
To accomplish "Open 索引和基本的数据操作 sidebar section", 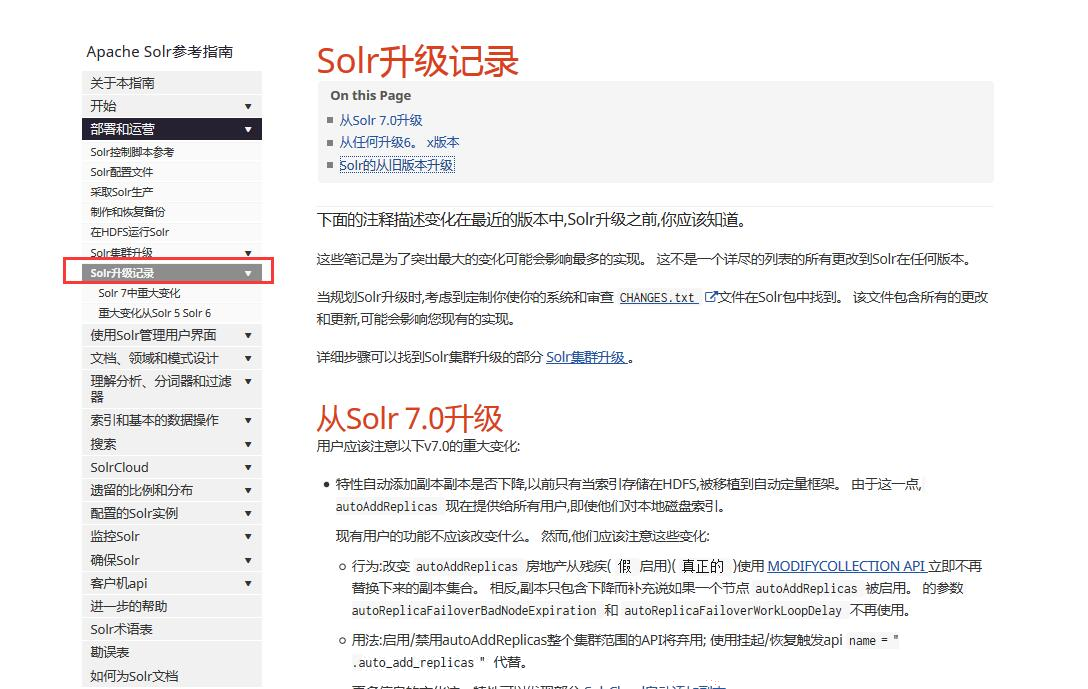I will [154, 420].
